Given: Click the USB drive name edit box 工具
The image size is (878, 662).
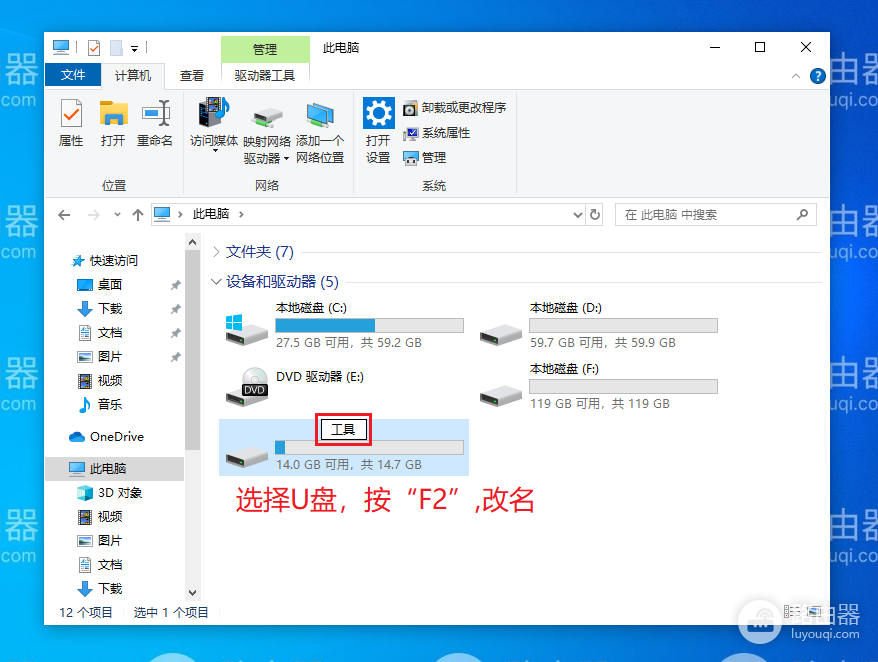Looking at the screenshot, I should (x=344, y=430).
